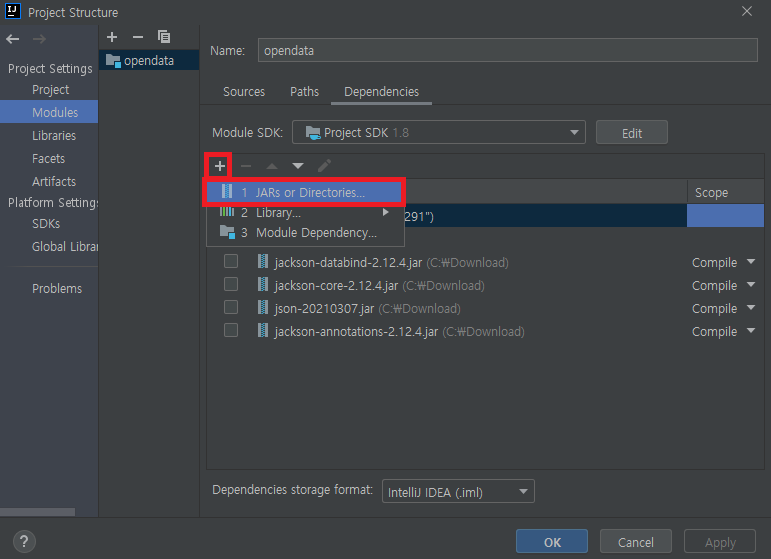
Task: Go back with the left arrow
Action: point(13,39)
